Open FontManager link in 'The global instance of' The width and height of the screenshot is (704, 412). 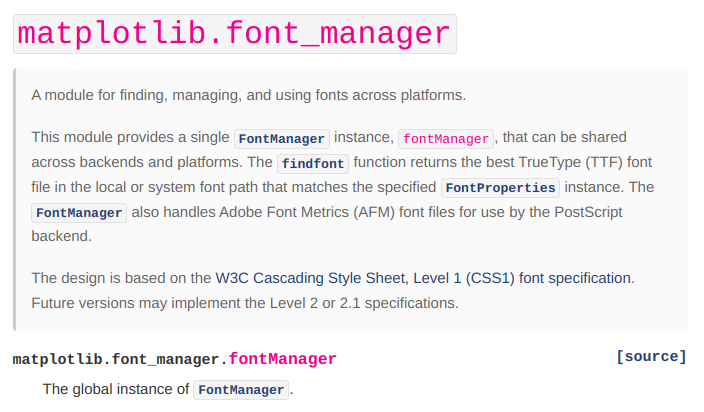tap(241, 390)
